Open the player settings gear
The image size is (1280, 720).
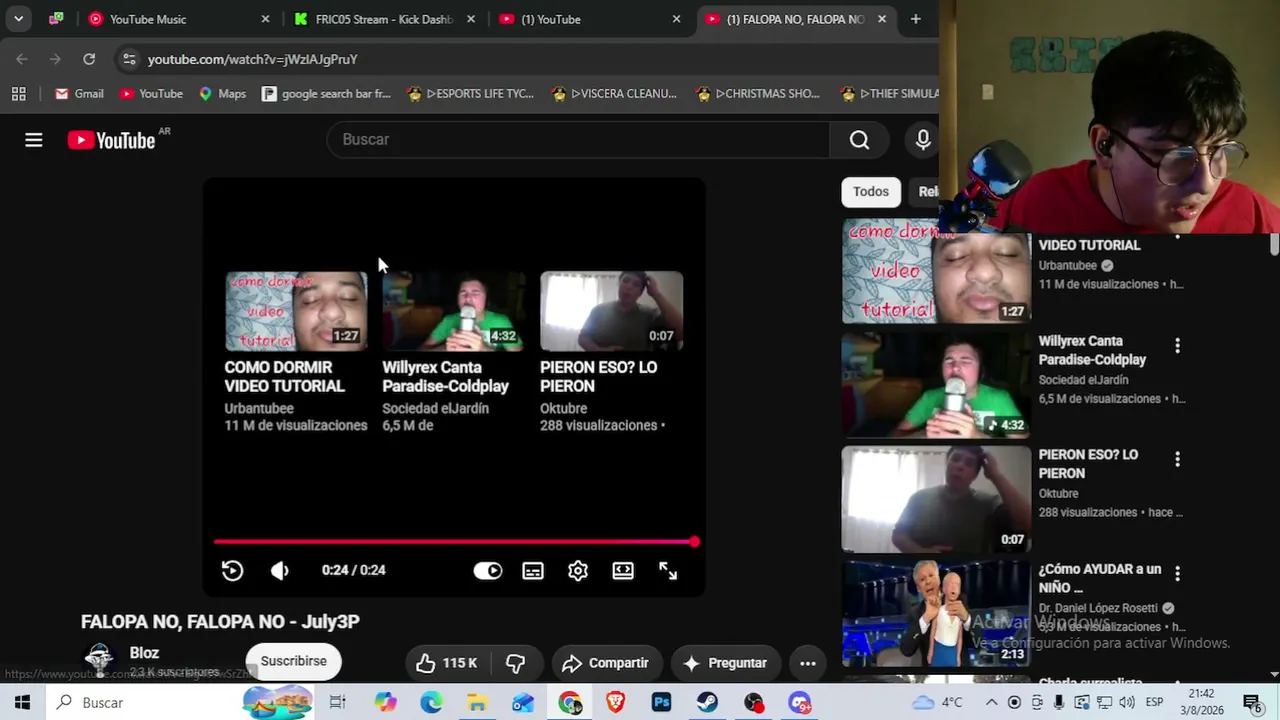[x=578, y=571]
